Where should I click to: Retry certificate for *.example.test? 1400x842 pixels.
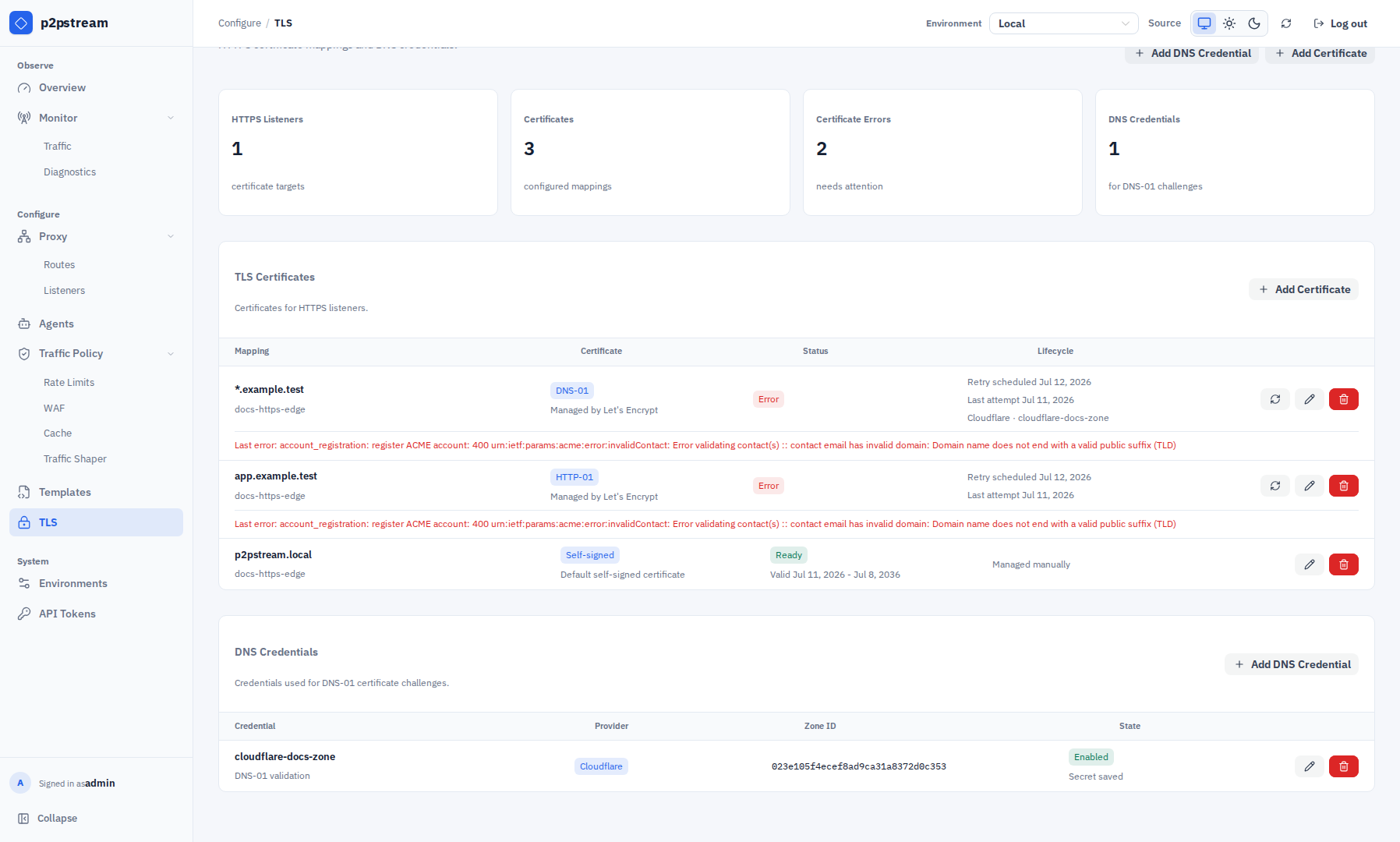(x=1275, y=399)
